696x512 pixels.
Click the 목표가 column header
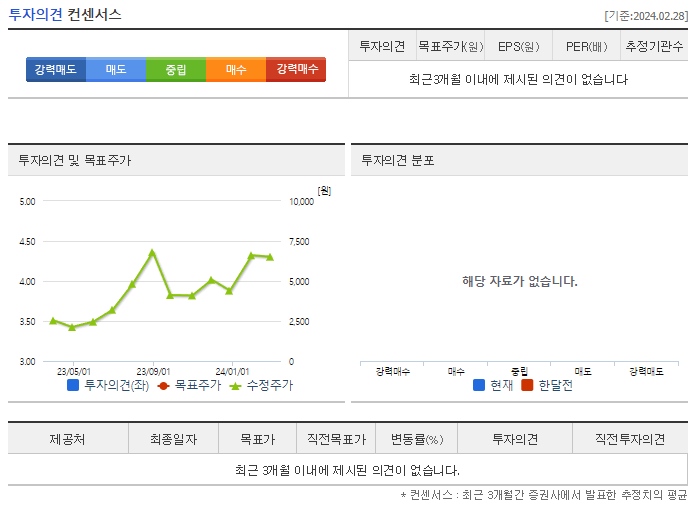click(x=257, y=439)
